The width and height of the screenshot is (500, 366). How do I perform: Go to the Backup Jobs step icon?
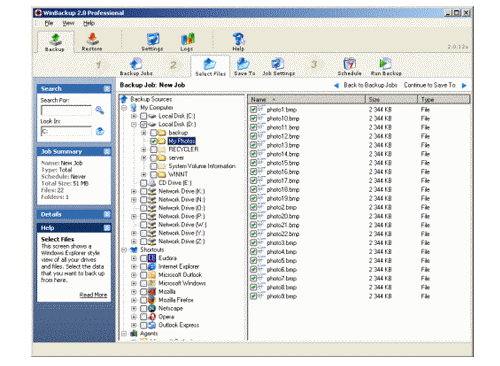136,63
